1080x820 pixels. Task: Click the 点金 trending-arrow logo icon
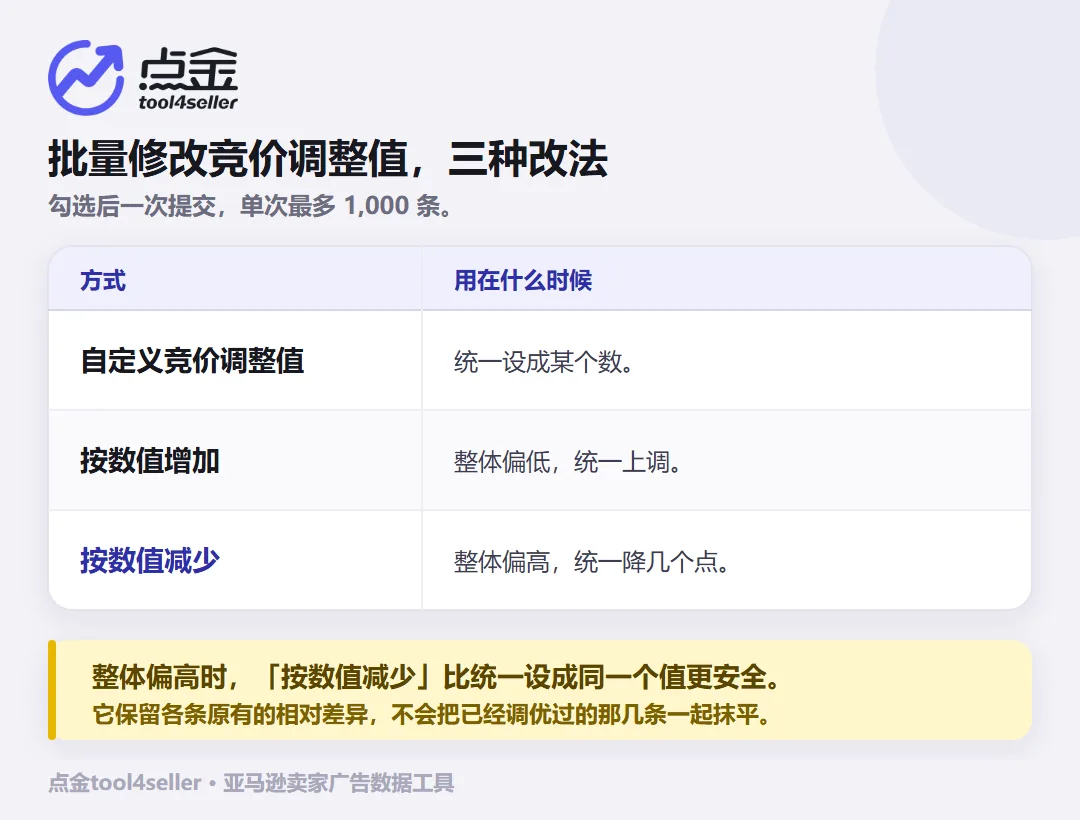tap(86, 77)
